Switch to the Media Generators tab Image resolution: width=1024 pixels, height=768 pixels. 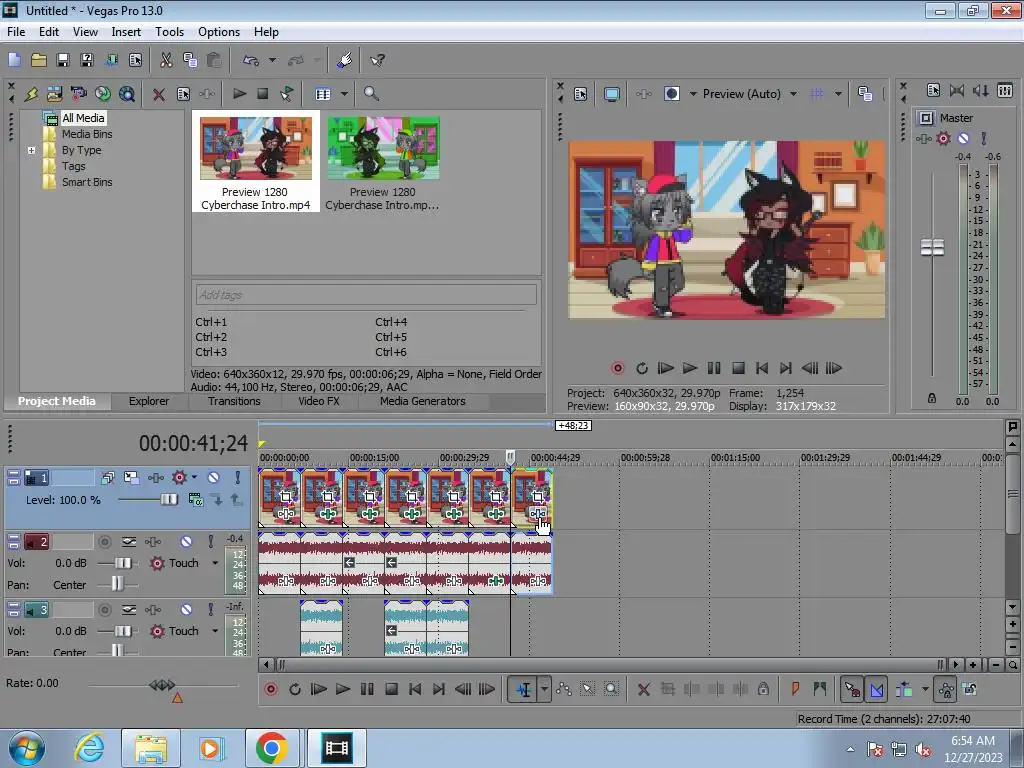(423, 401)
